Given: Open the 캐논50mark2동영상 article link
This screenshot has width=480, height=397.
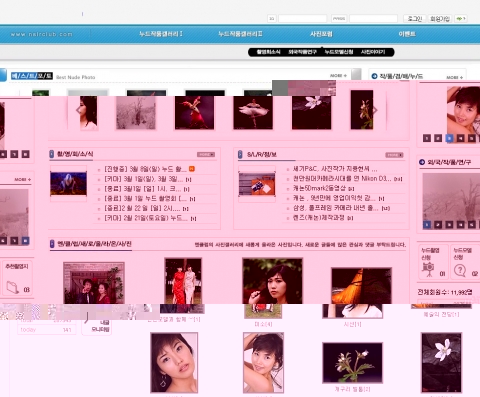Looking at the screenshot, I should [x=319, y=188].
